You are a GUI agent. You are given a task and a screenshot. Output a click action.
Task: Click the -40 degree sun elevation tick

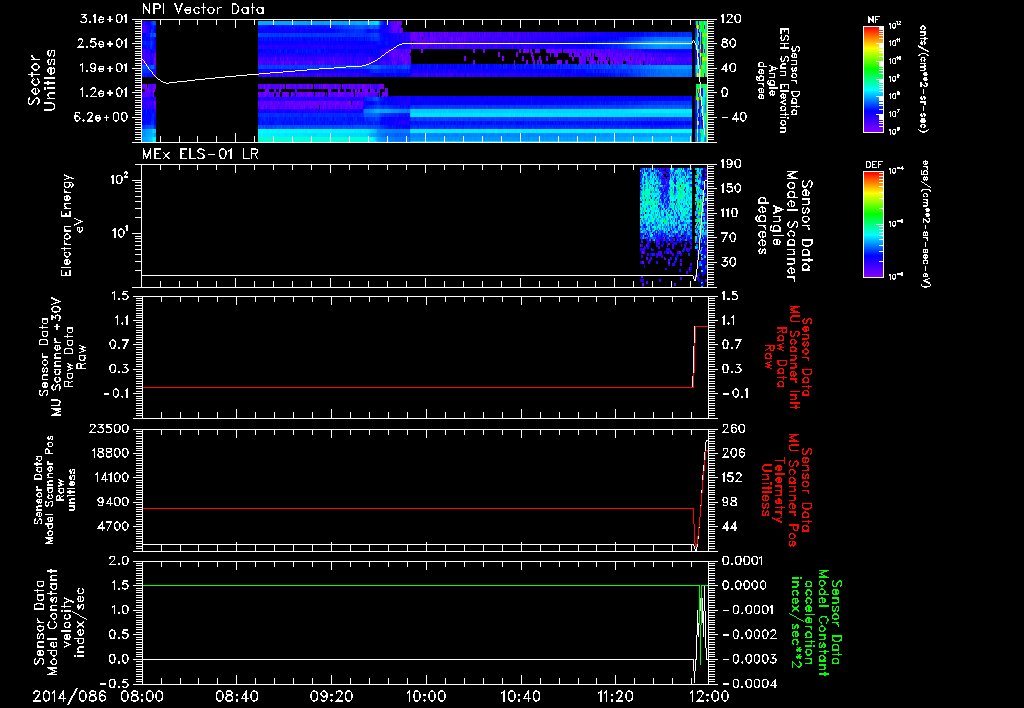[735, 118]
